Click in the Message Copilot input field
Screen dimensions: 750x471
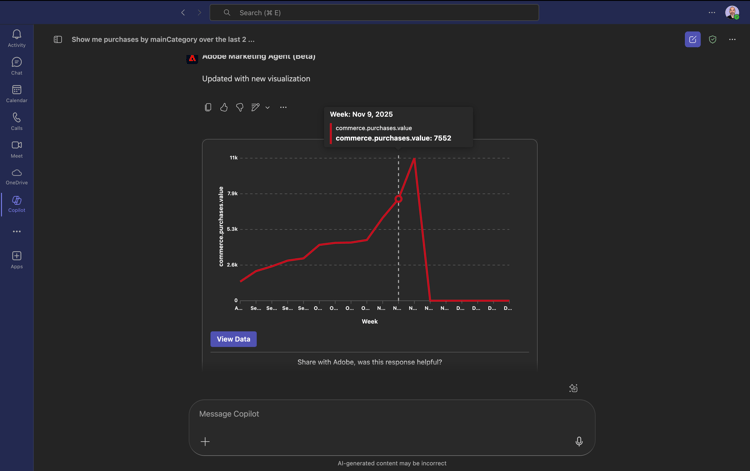(392, 414)
